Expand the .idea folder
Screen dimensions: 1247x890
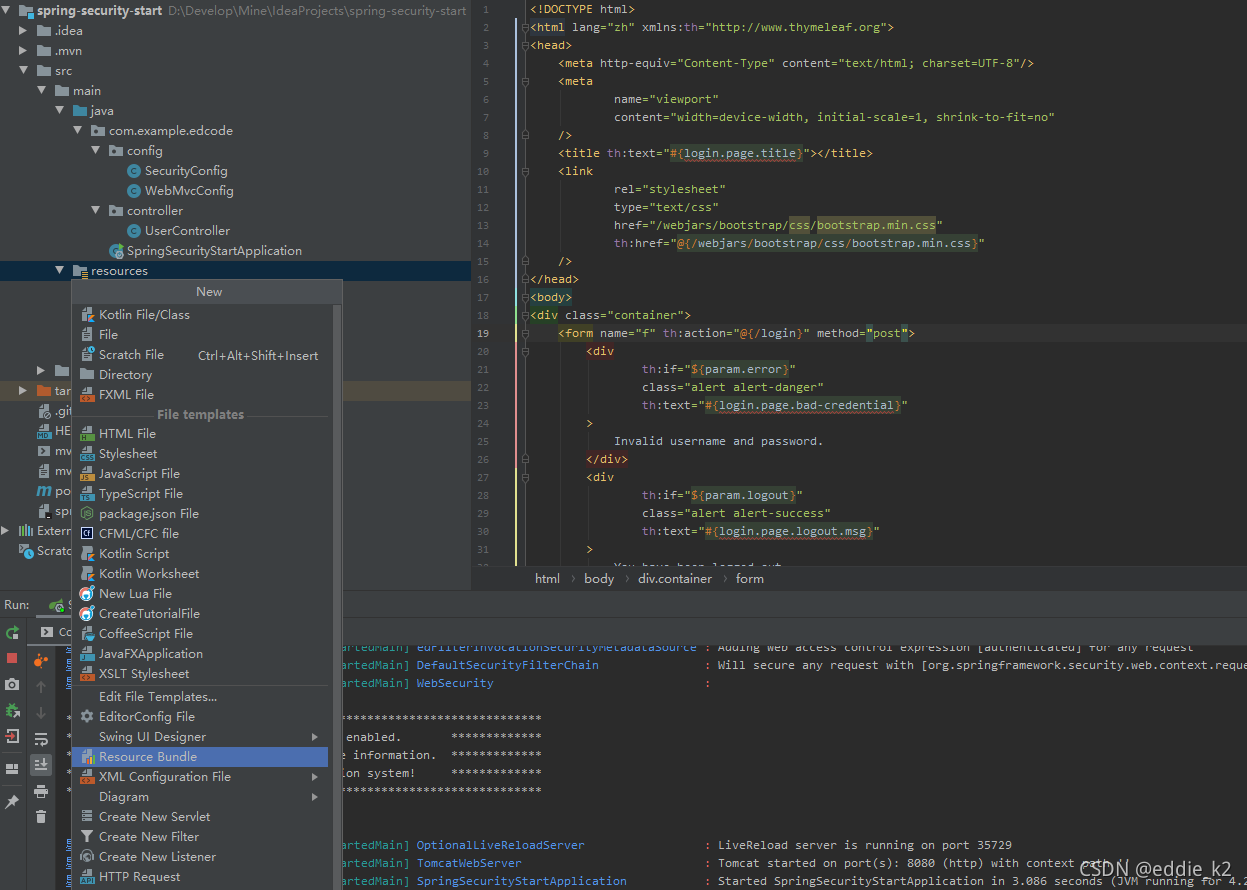[x=24, y=31]
